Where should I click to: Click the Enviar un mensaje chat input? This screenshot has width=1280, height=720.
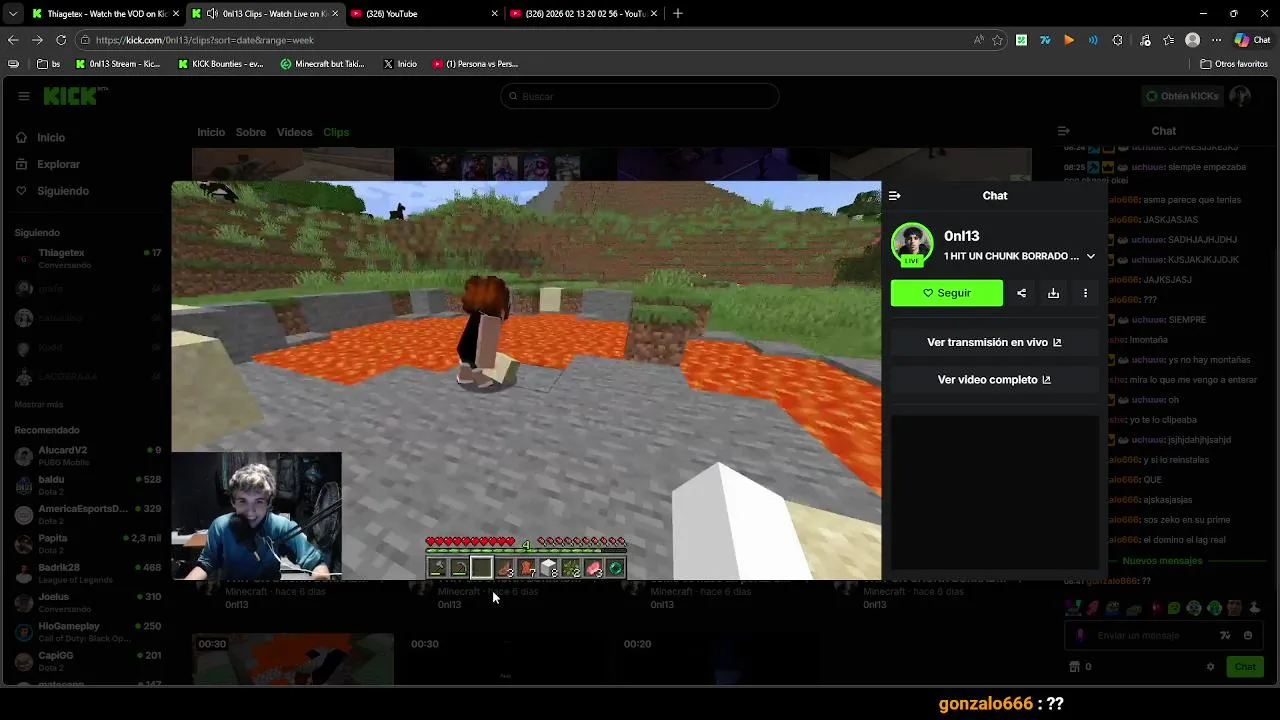coord(1141,635)
